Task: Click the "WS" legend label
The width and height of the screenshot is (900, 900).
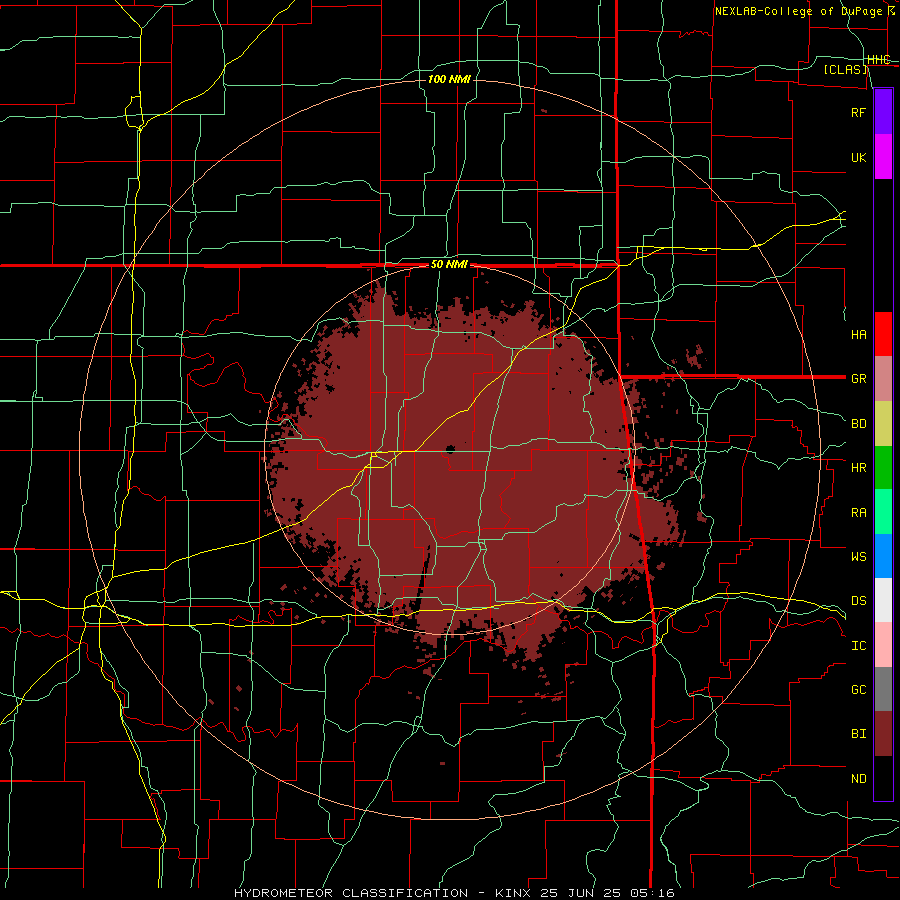Action: (x=859, y=557)
